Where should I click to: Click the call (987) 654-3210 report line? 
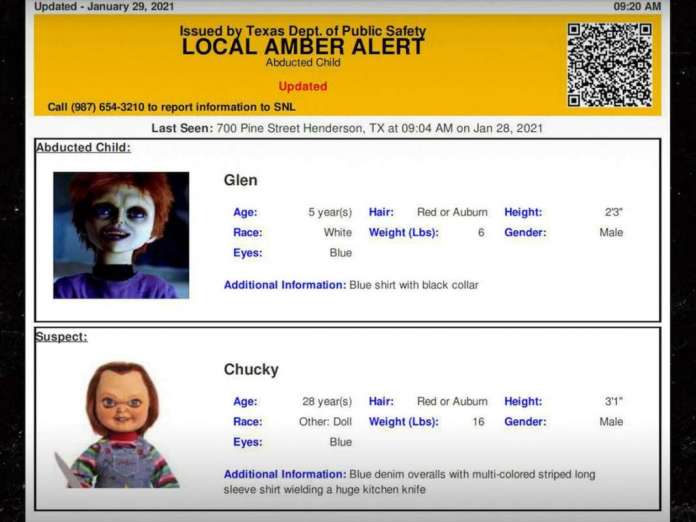point(171,107)
